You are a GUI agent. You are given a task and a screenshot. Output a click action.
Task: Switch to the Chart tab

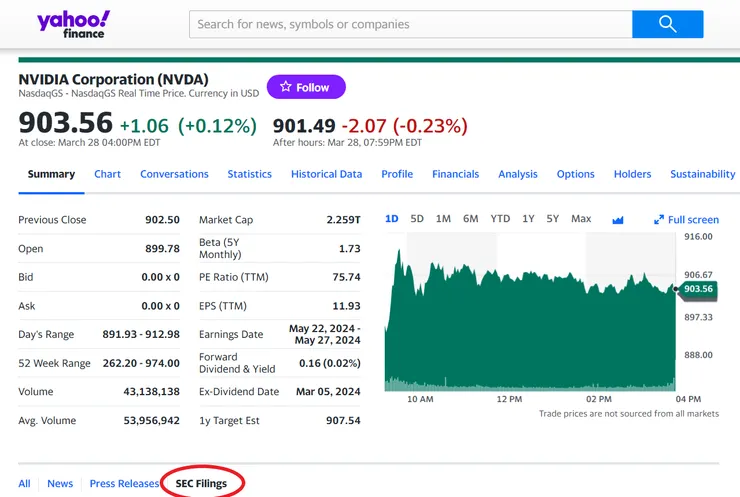[108, 174]
